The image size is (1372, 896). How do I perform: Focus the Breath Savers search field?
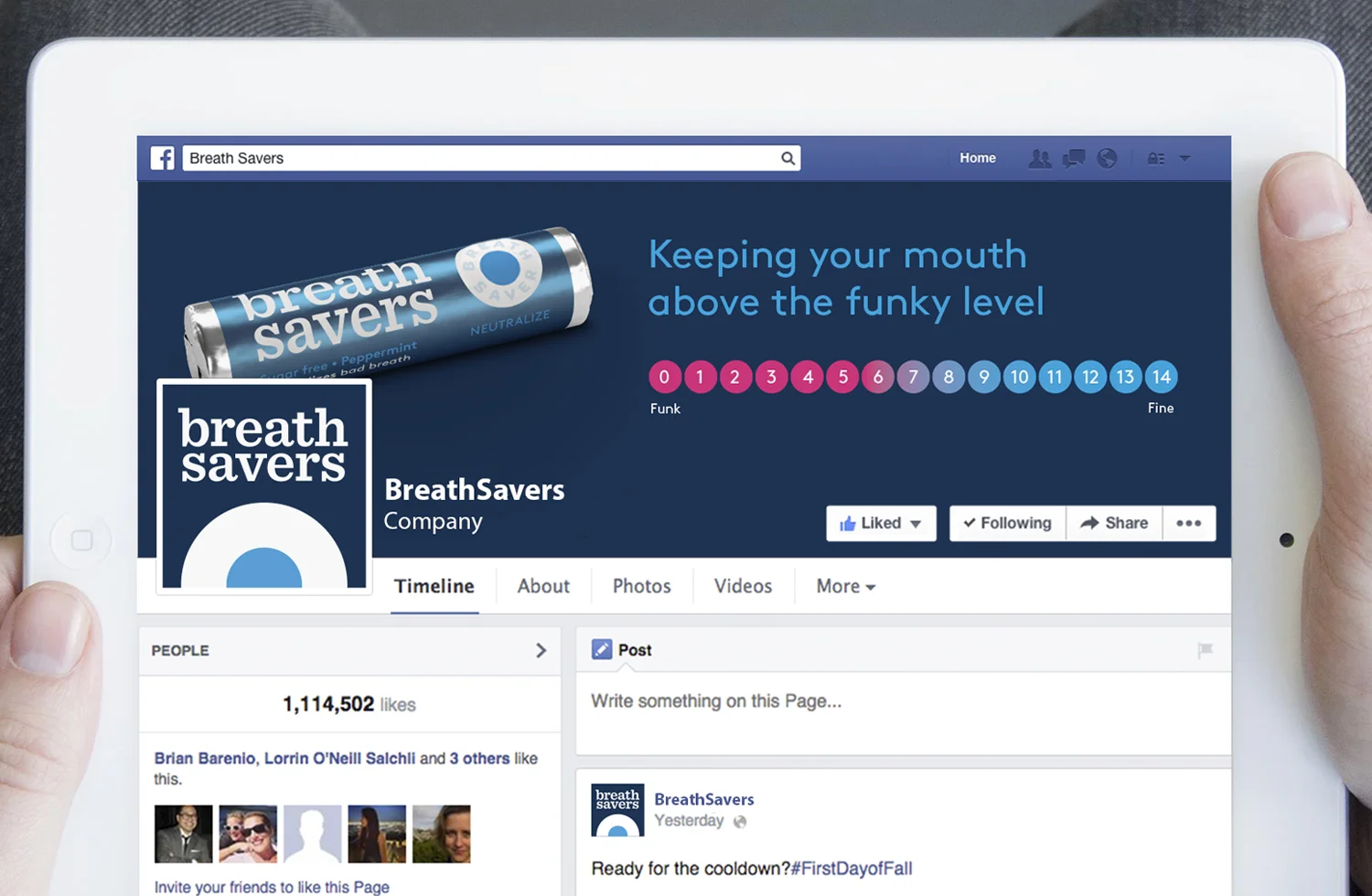(491, 158)
